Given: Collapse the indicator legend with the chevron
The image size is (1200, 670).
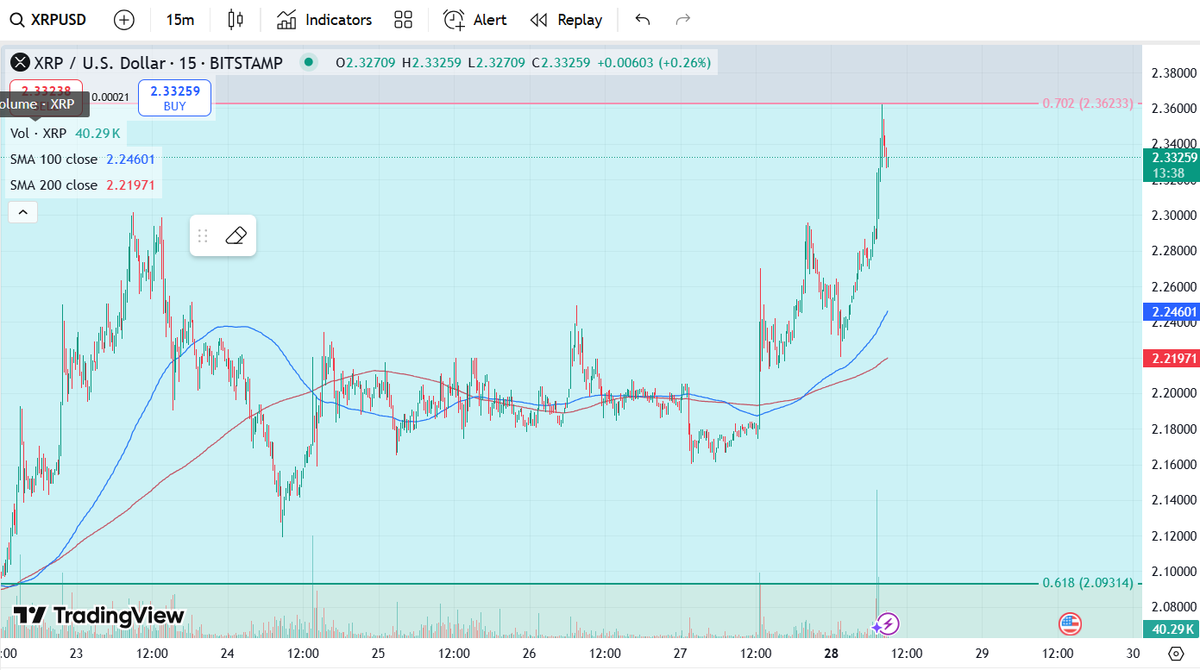Looking at the screenshot, I should click(23, 211).
